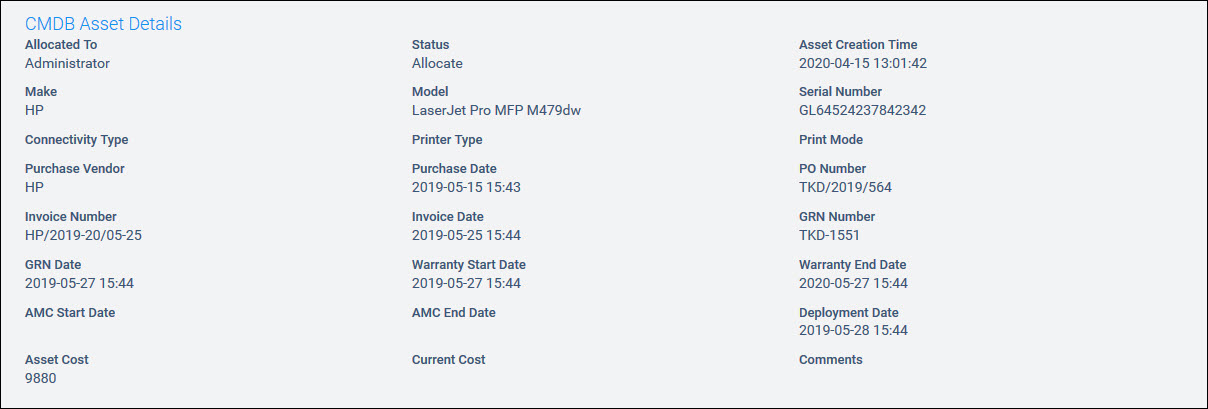The image size is (1208, 409).
Task: Select the Purchase Vendor value HP
Action: (x=34, y=187)
